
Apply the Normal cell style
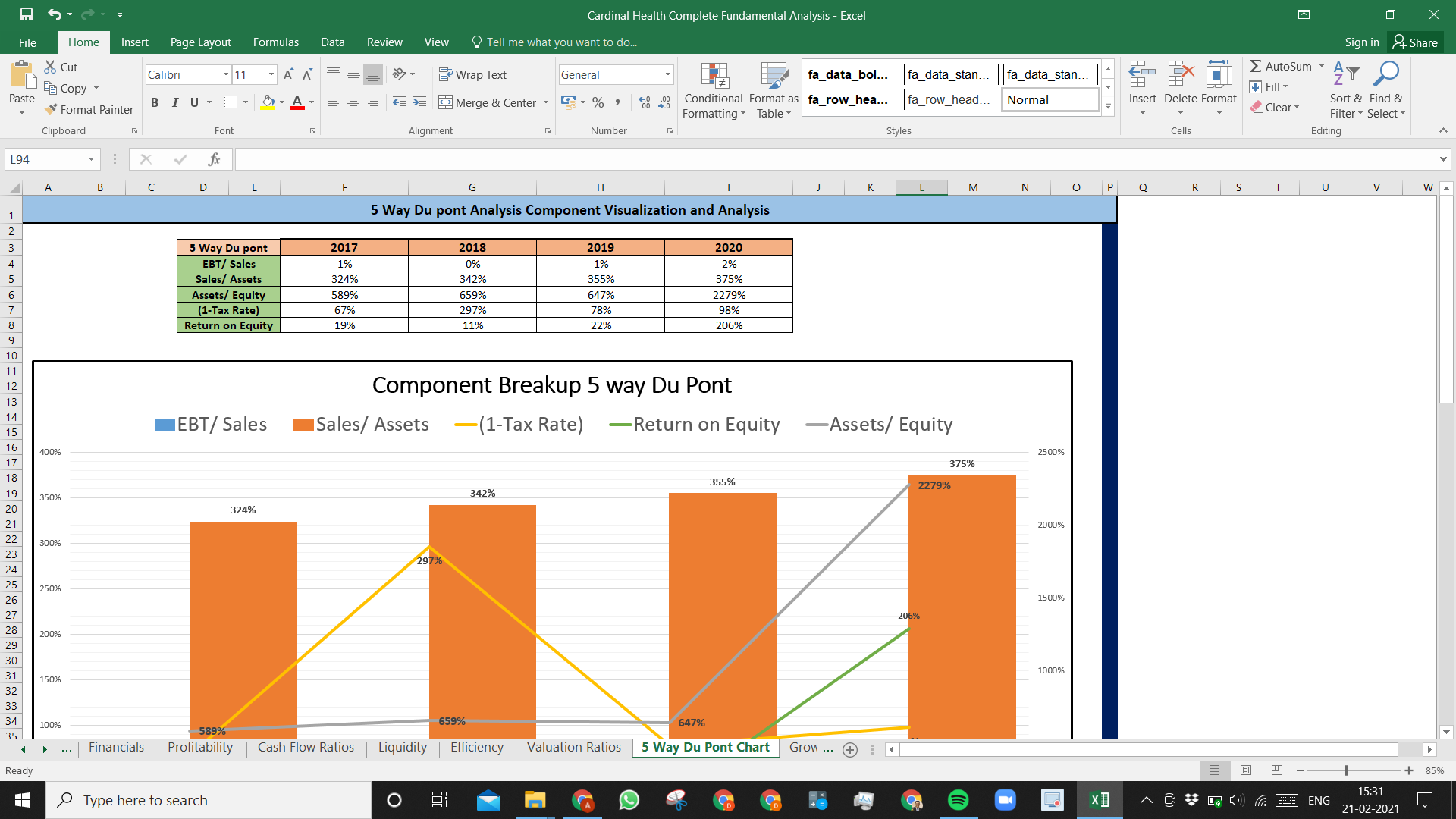tap(1050, 100)
